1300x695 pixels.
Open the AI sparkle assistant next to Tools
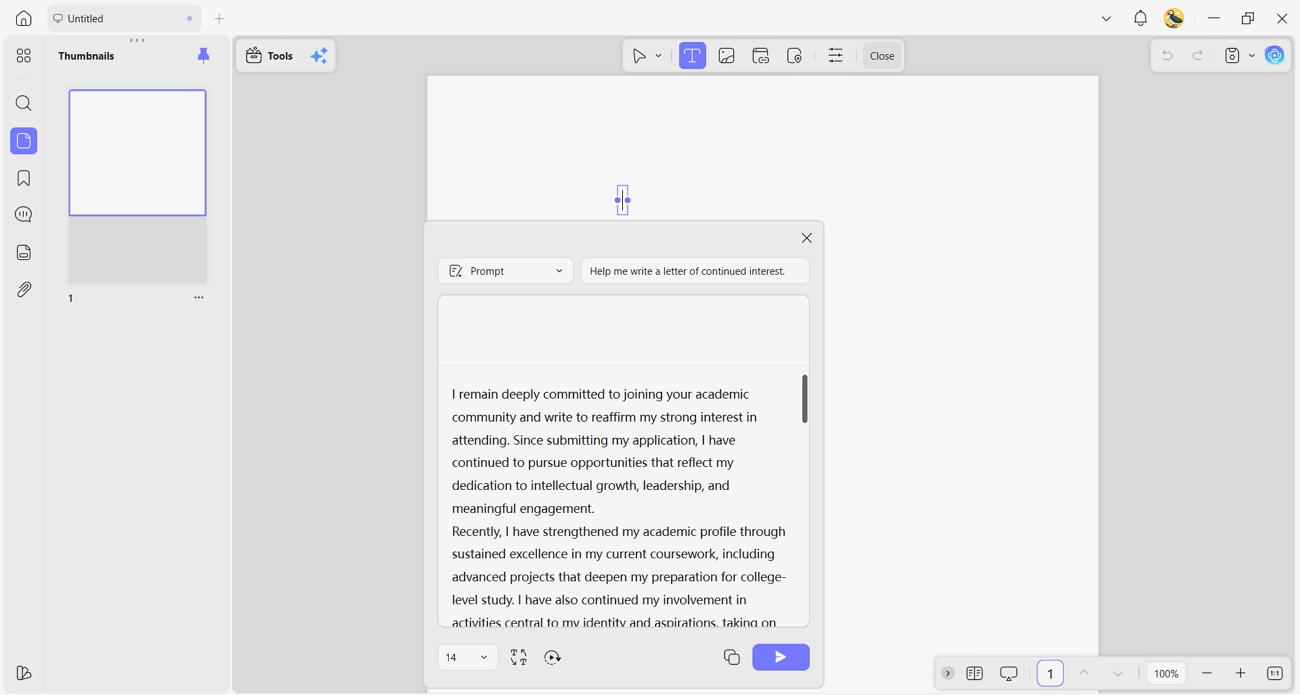click(x=319, y=56)
